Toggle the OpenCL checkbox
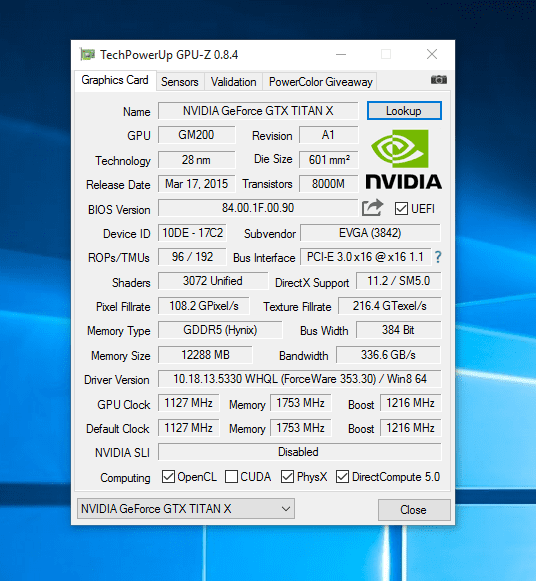 [168, 477]
